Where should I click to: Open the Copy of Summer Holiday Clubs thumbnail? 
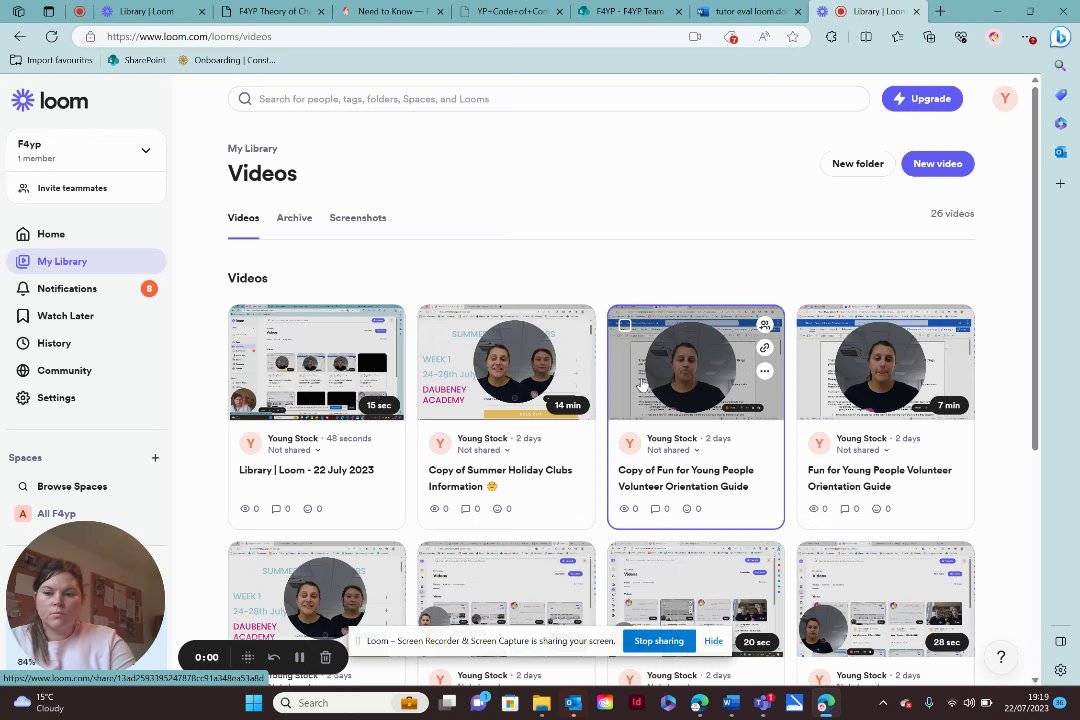pyautogui.click(x=506, y=362)
